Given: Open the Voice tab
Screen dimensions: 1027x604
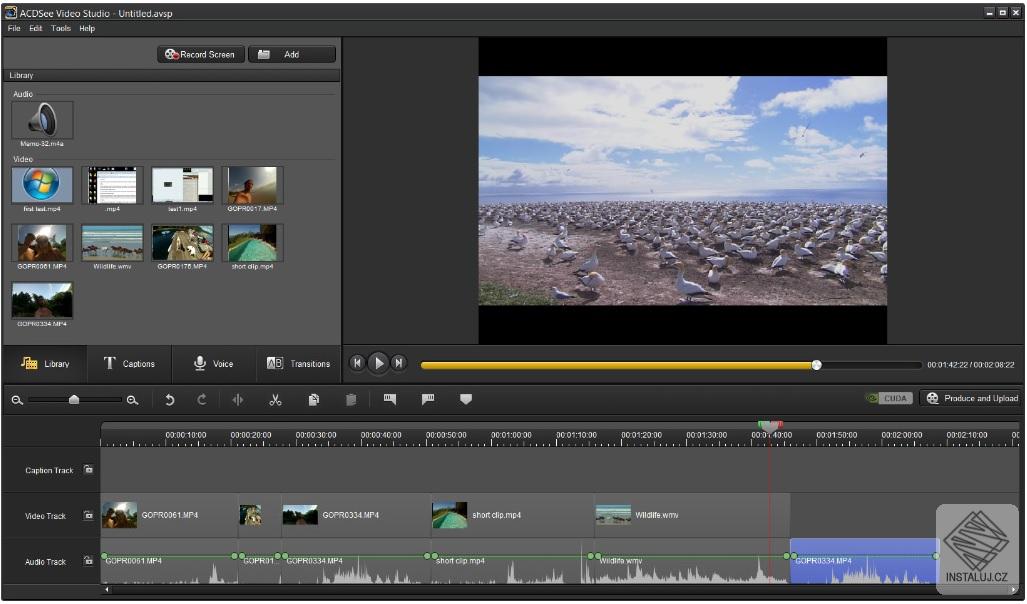Looking at the screenshot, I should tap(212, 363).
